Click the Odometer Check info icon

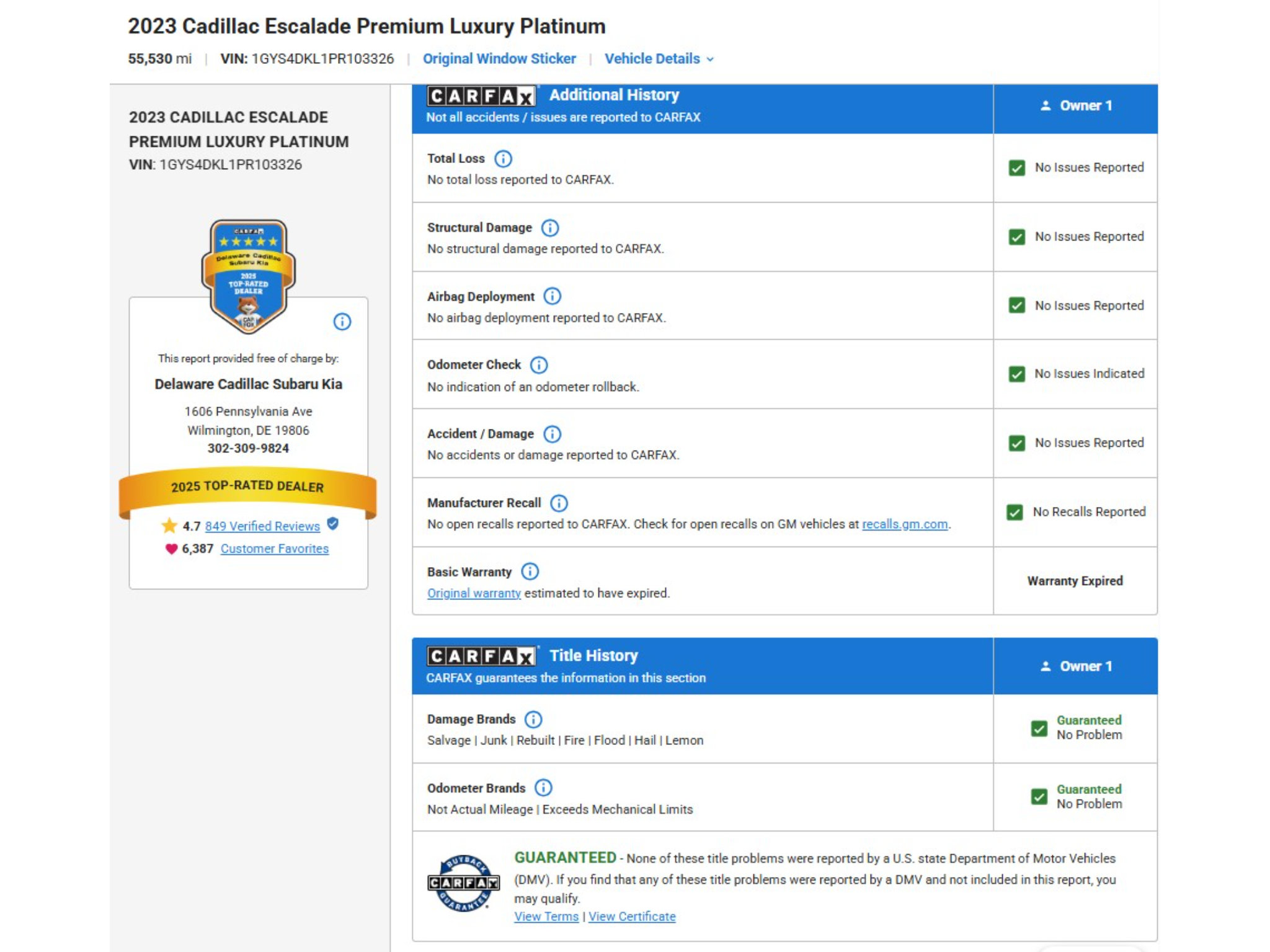(539, 365)
